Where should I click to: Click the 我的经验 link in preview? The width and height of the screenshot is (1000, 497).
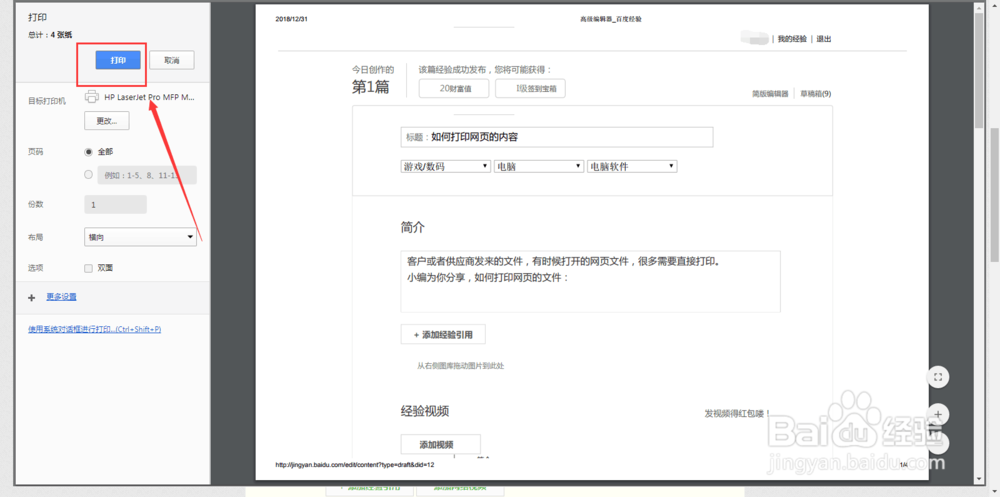tap(792, 39)
